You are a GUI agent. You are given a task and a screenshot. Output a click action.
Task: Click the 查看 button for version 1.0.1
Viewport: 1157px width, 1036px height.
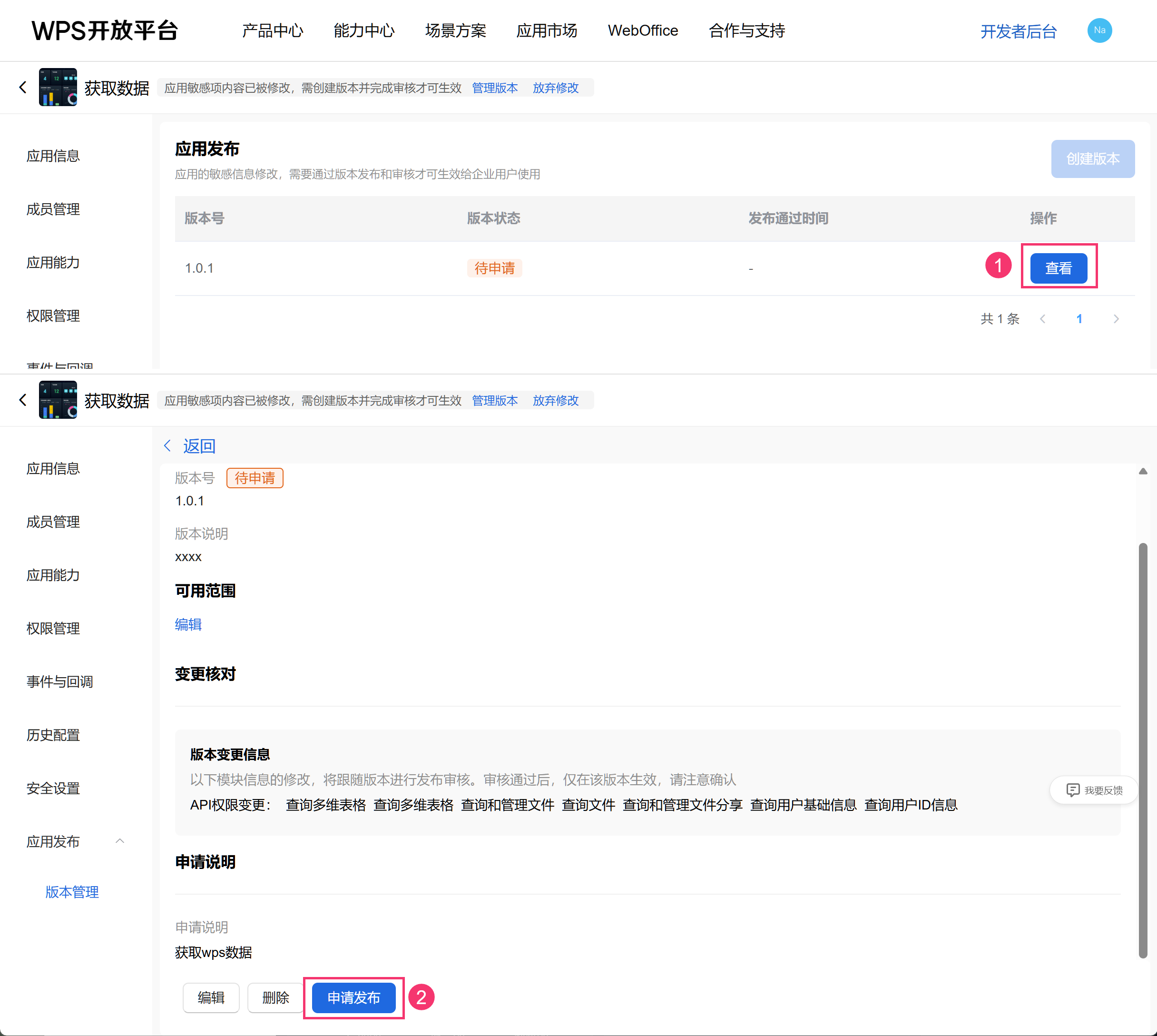coord(1059,268)
